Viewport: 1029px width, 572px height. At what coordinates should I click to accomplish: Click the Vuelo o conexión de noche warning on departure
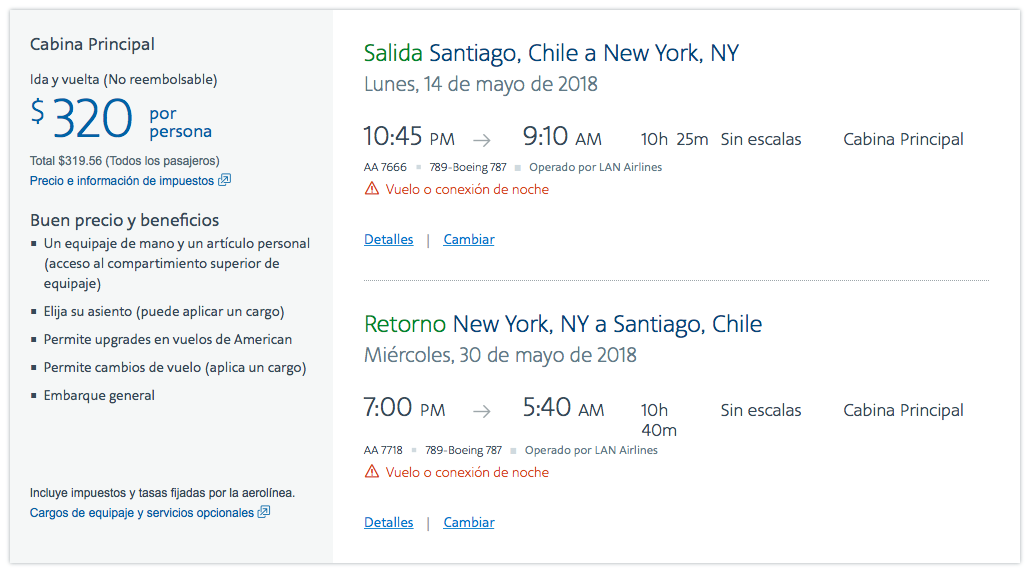coord(467,189)
